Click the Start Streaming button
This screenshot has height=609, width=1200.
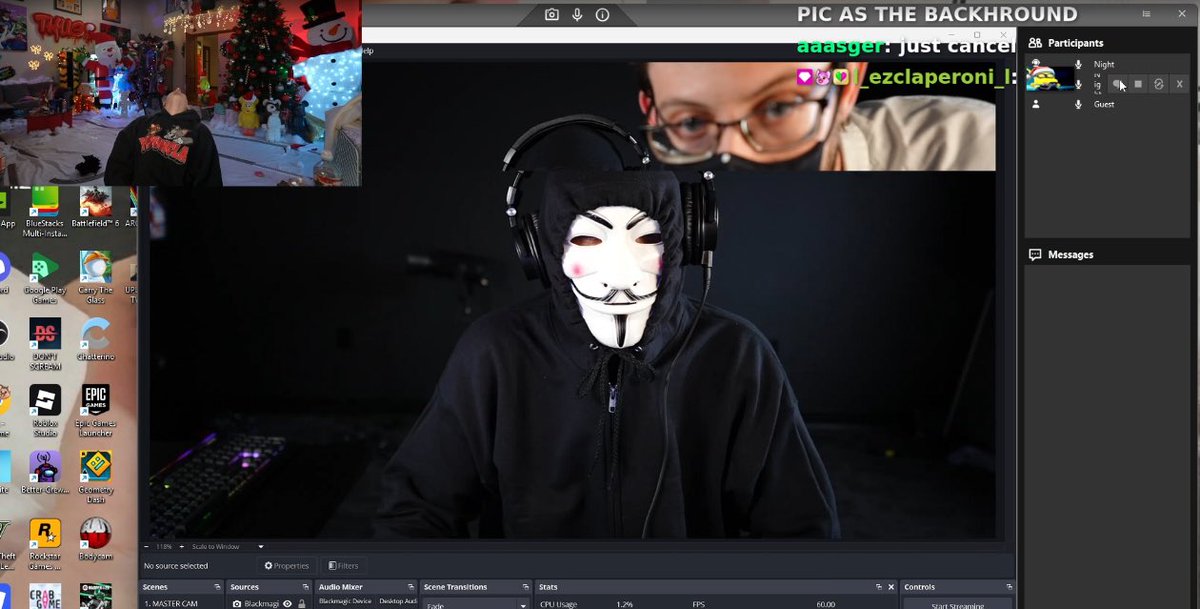[x=960, y=606]
